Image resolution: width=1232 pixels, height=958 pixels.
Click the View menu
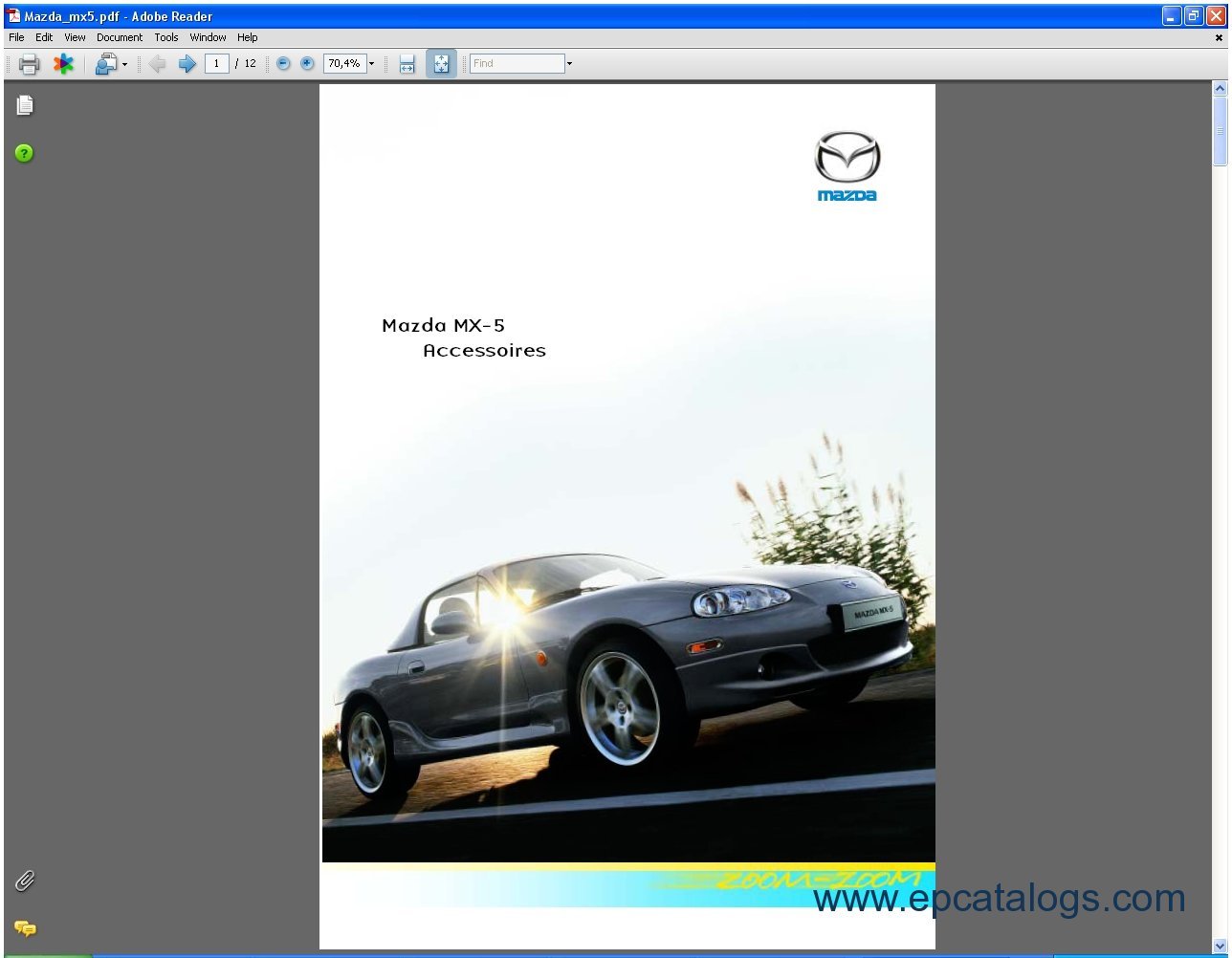(x=75, y=37)
